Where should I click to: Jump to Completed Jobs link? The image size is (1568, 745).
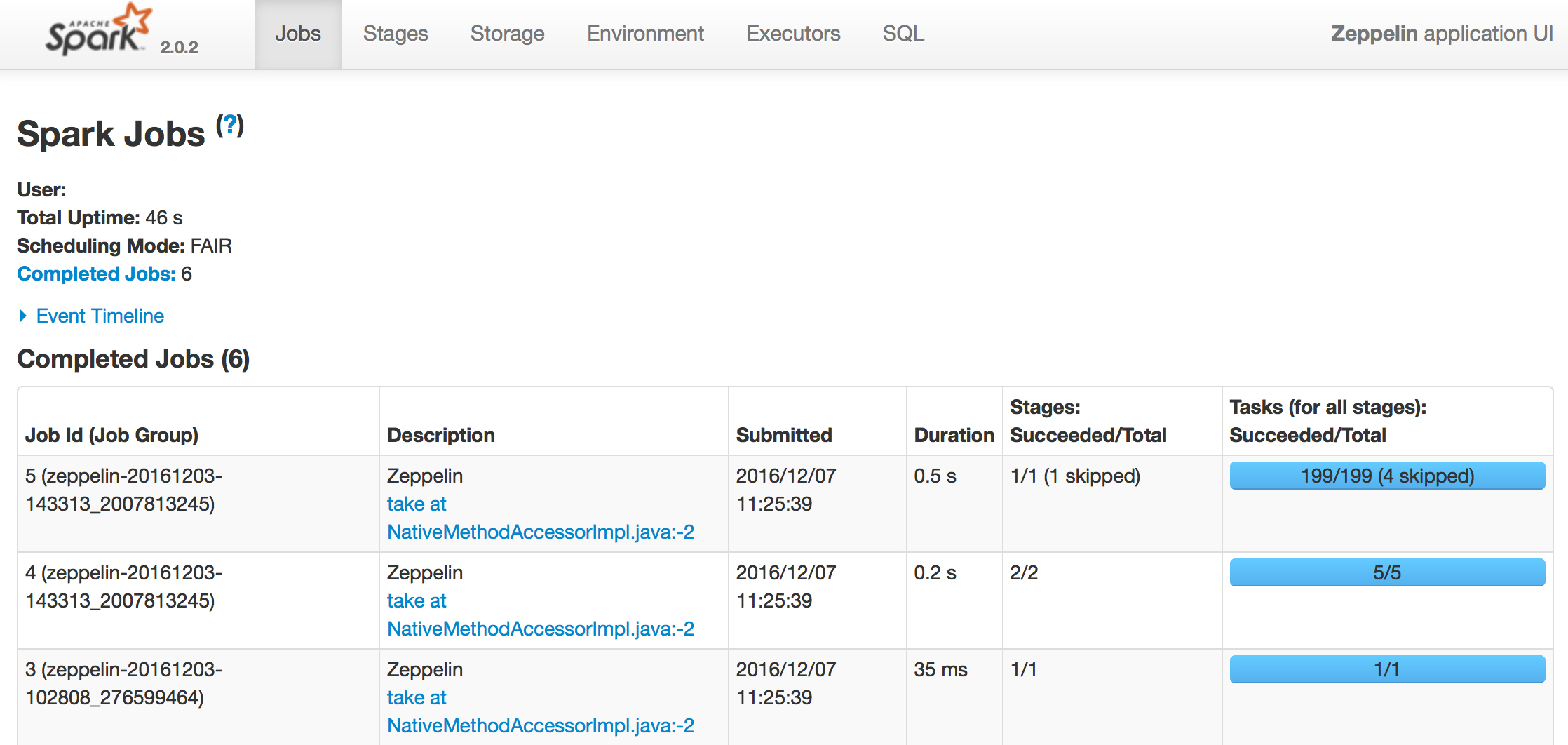(96, 274)
